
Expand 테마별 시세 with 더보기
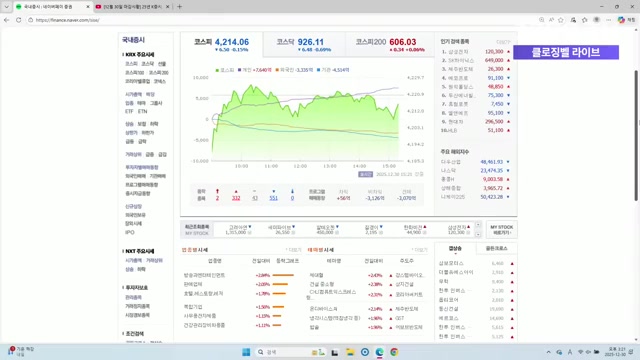pyautogui.click(x=420, y=250)
